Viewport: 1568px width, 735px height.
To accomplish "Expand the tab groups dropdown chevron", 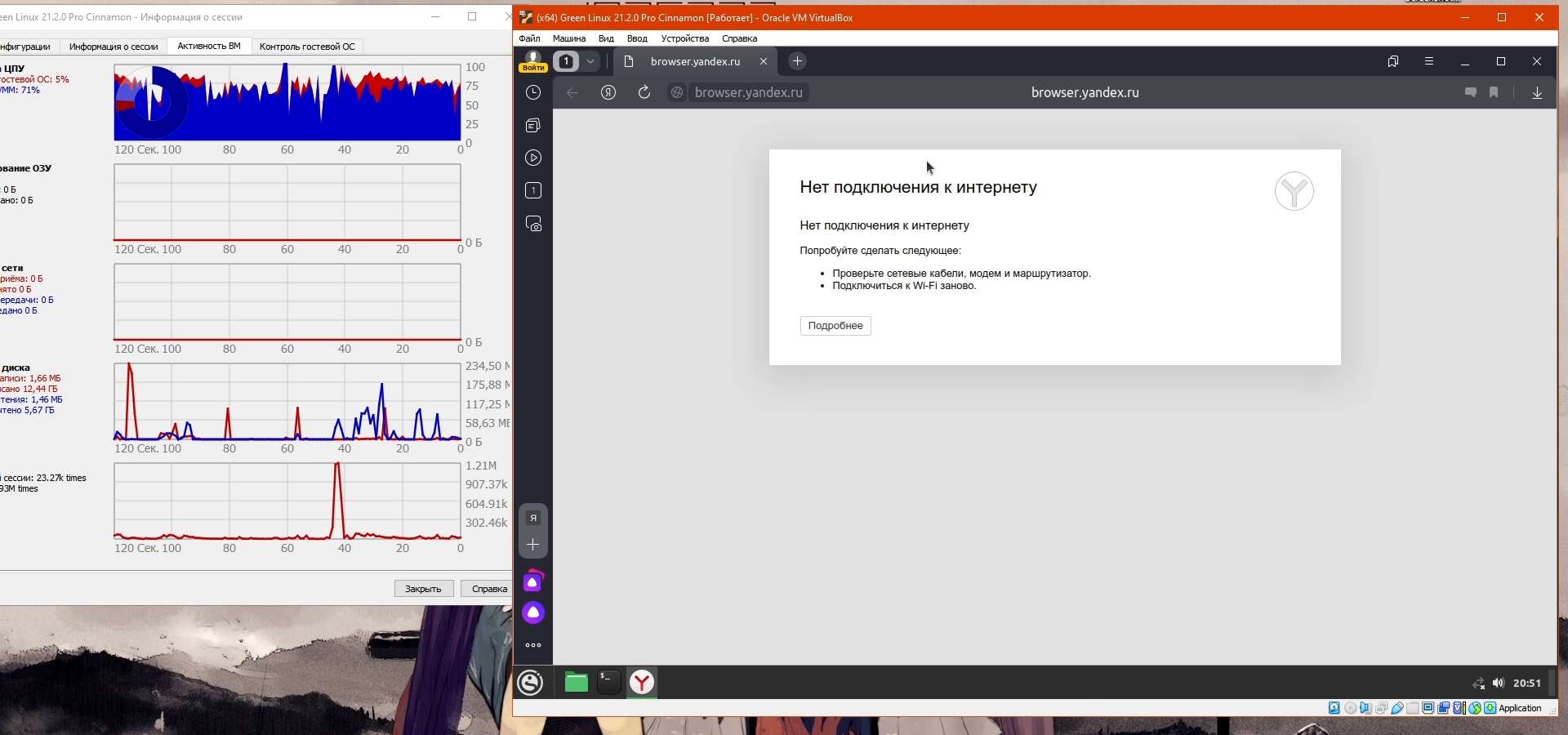I will (590, 61).
